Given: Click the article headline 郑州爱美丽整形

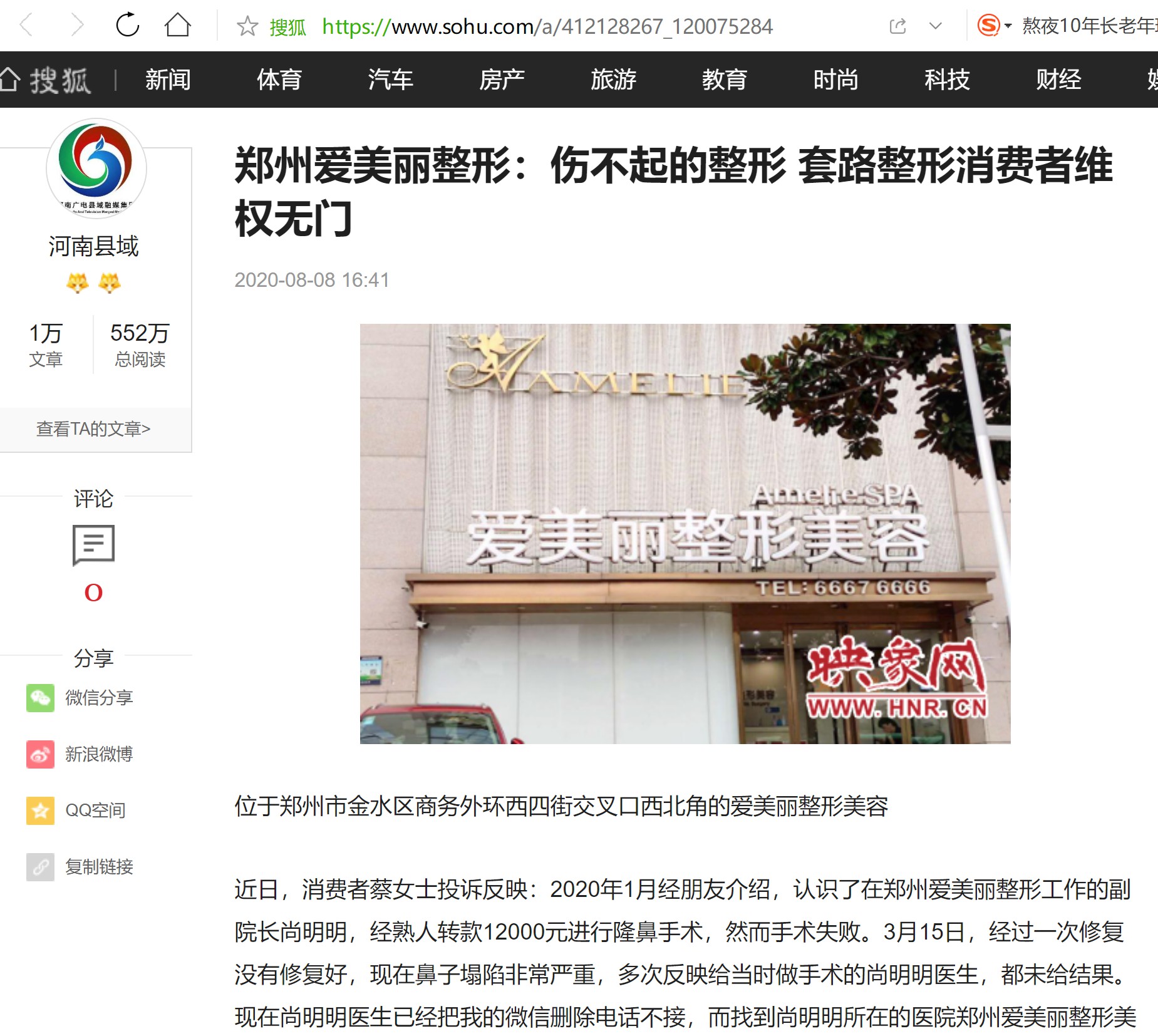Looking at the screenshot, I should click(674, 192).
